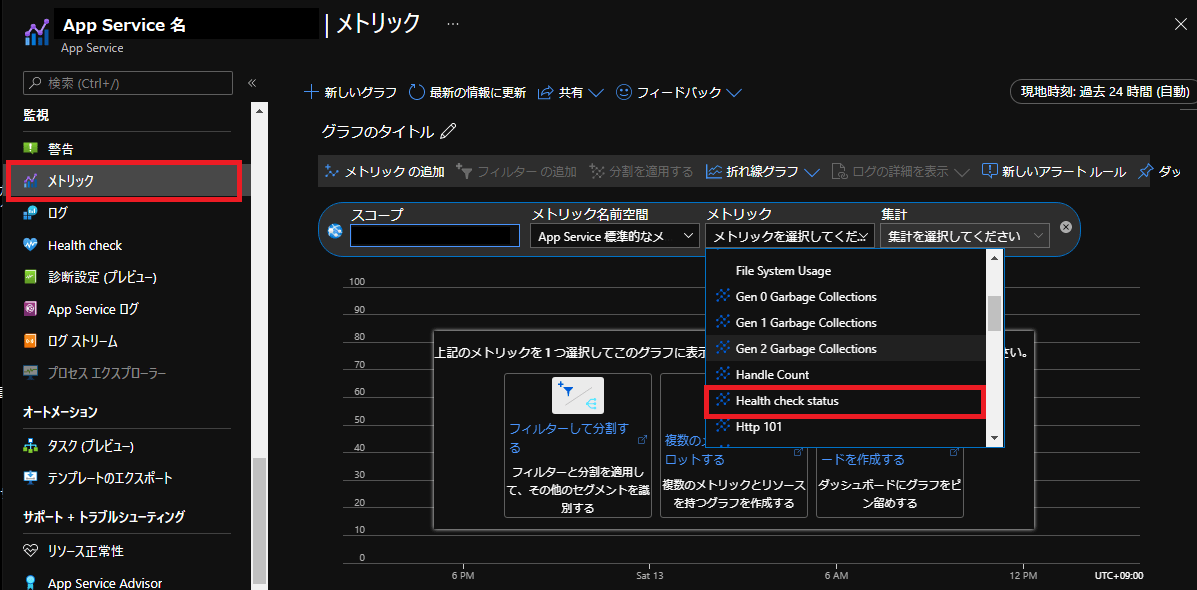
Task: Select File System Usage metric
Action: 846,270
